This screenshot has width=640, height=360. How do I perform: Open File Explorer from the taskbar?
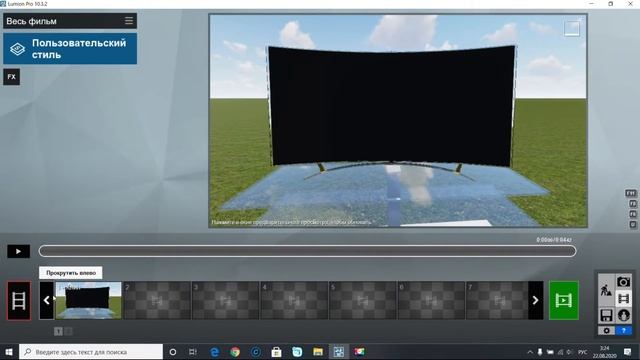pyautogui.click(x=318, y=352)
